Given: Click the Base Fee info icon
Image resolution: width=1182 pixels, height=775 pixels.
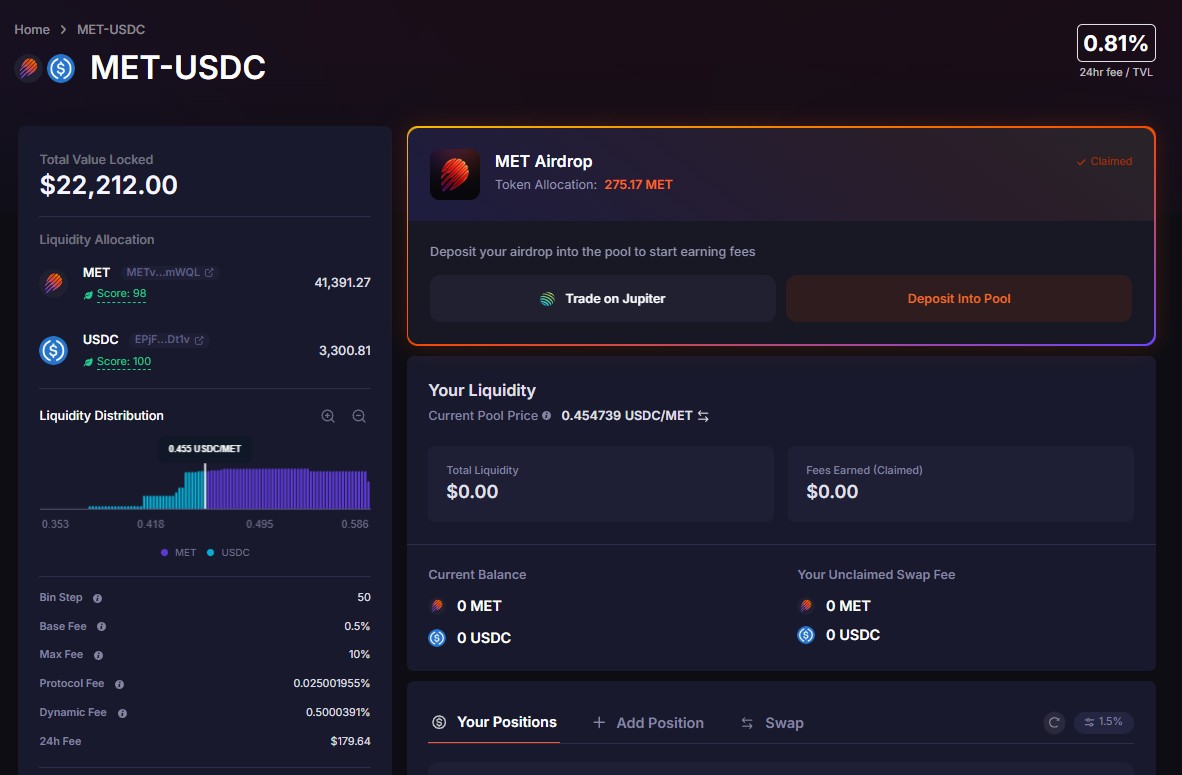Looking at the screenshot, I should pos(102,627).
